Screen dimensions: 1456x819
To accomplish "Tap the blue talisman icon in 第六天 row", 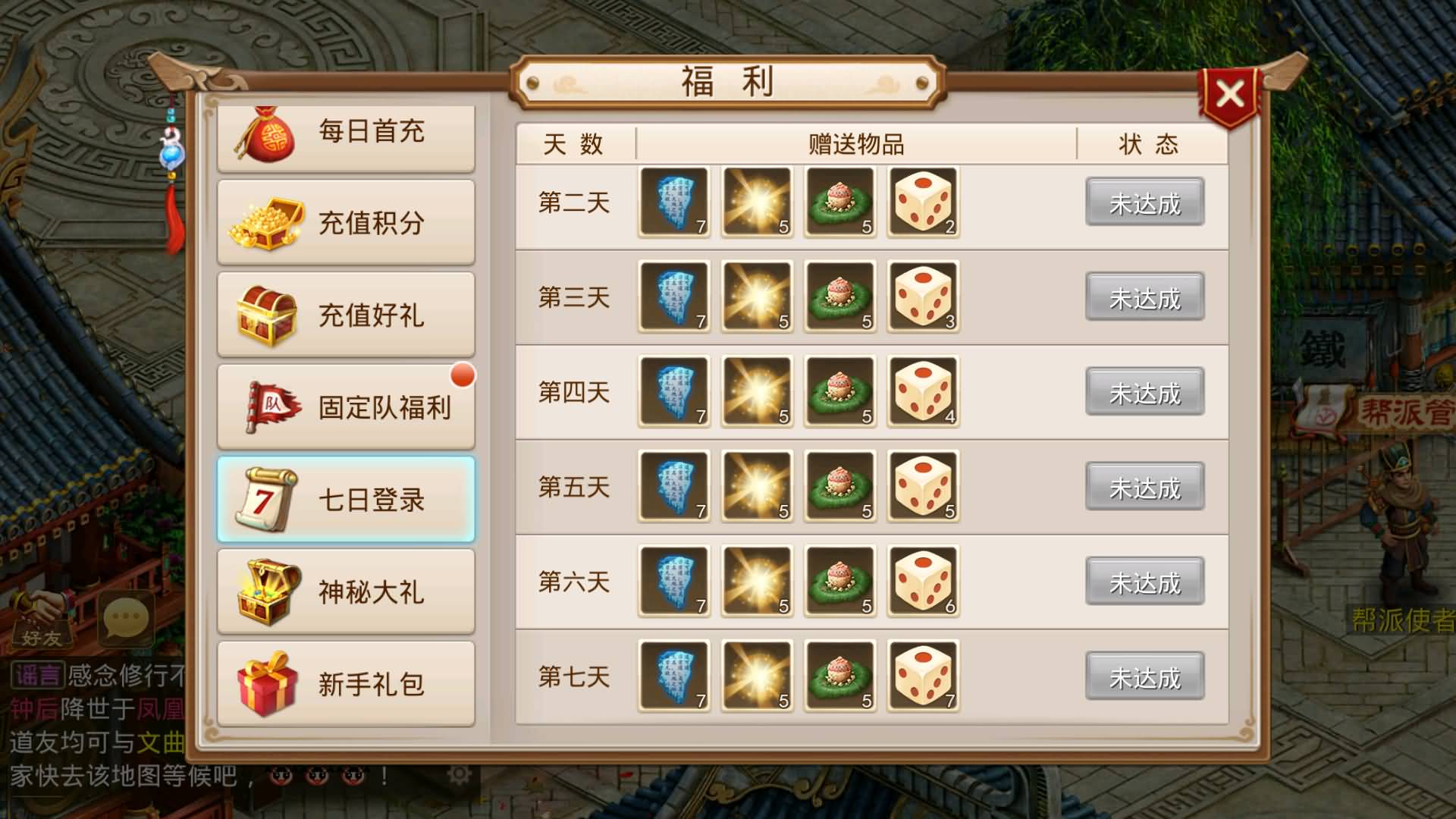I will (674, 582).
